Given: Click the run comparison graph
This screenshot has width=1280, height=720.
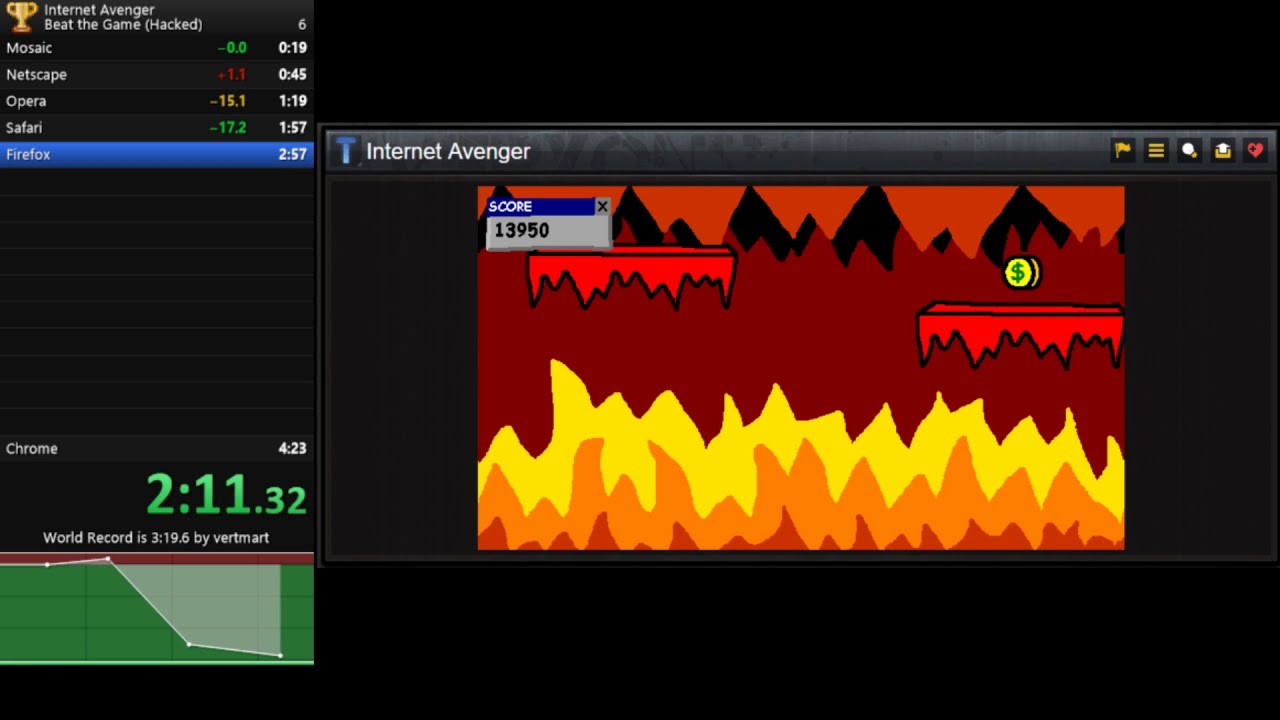Looking at the screenshot, I should click(x=157, y=608).
